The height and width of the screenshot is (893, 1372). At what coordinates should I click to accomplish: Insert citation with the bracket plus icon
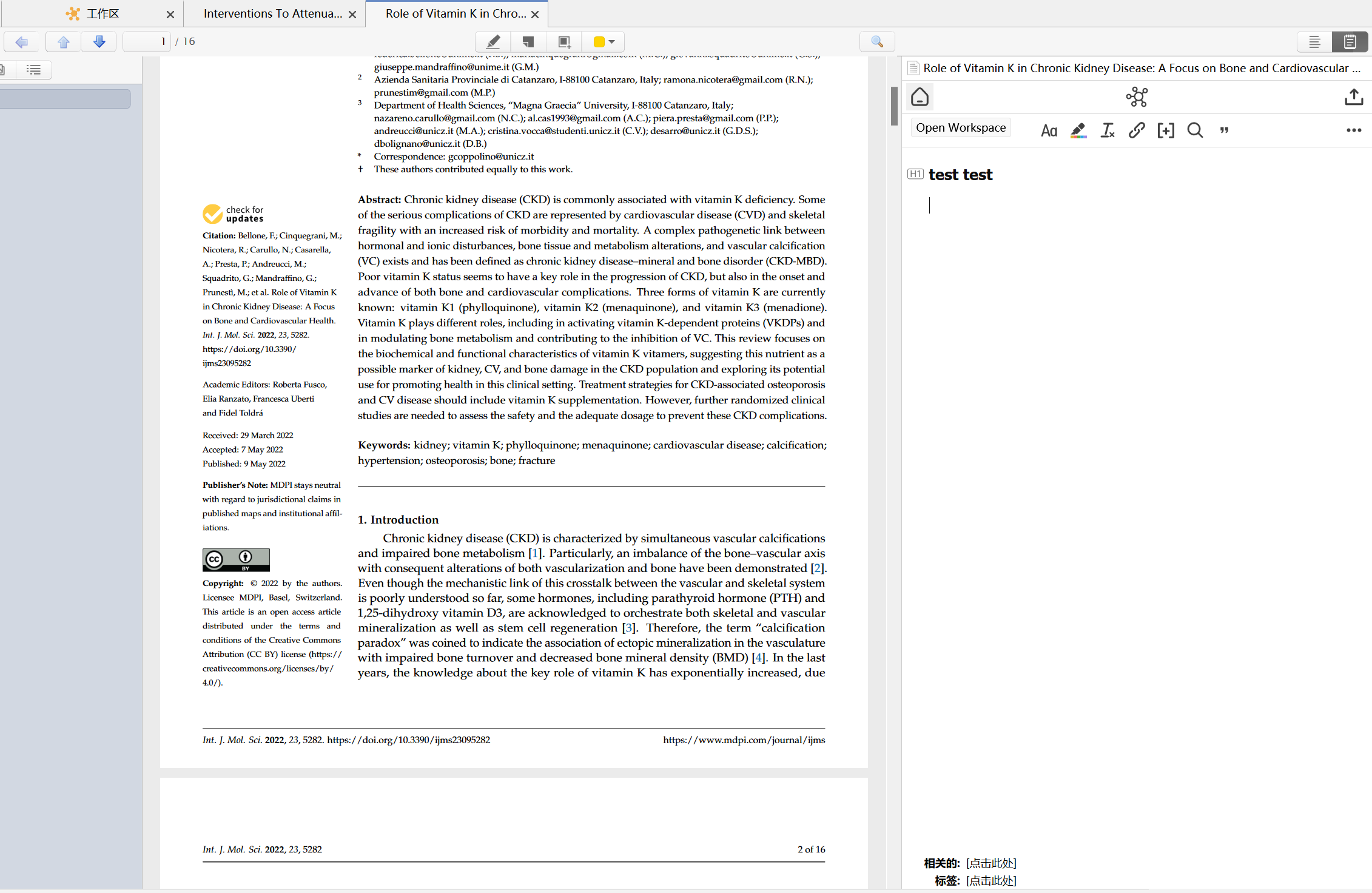click(x=1166, y=130)
